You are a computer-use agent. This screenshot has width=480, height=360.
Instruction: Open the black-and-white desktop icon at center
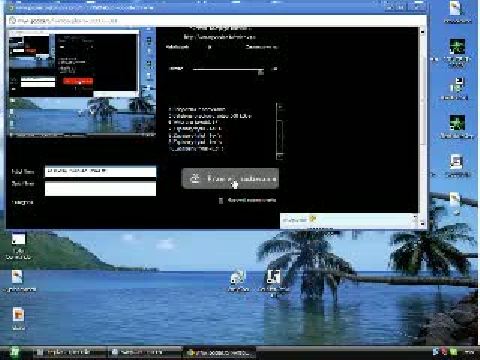(273, 278)
